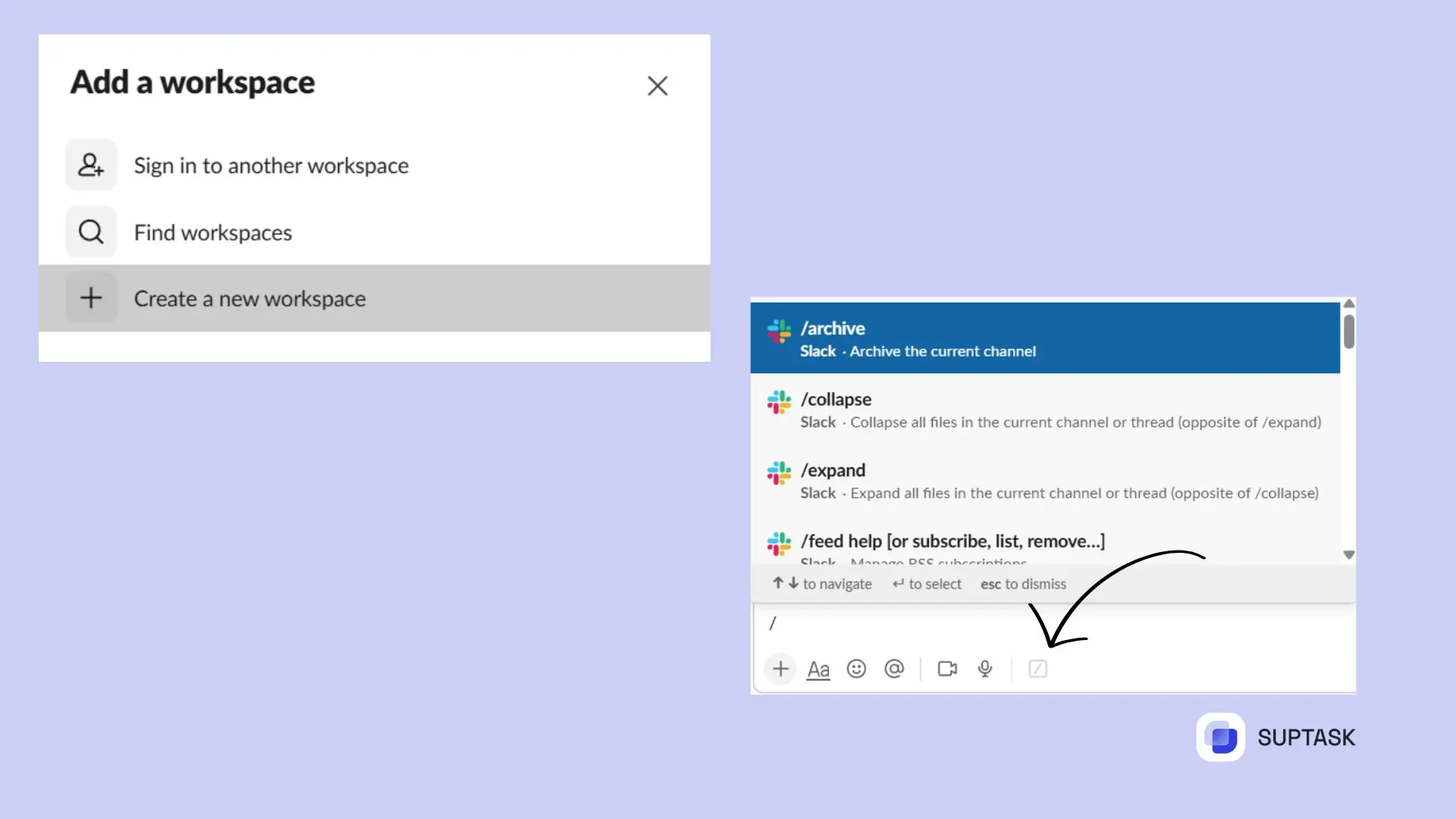Choose Find workspaces option
Screen dimensions: 1456x819
point(375,232)
